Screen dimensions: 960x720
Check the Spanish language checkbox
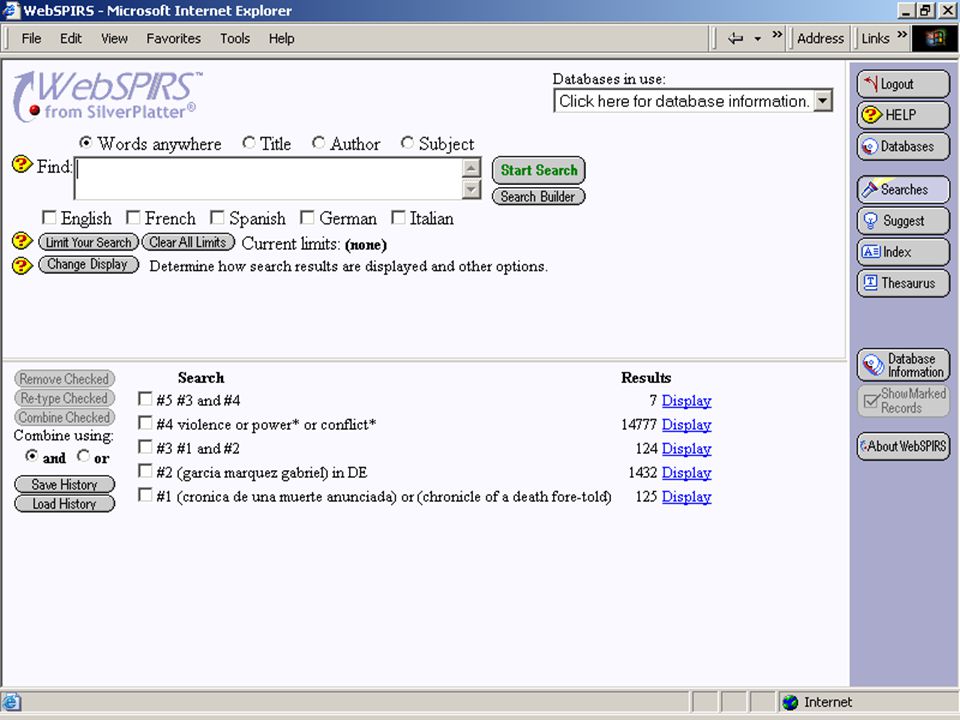(x=217, y=217)
